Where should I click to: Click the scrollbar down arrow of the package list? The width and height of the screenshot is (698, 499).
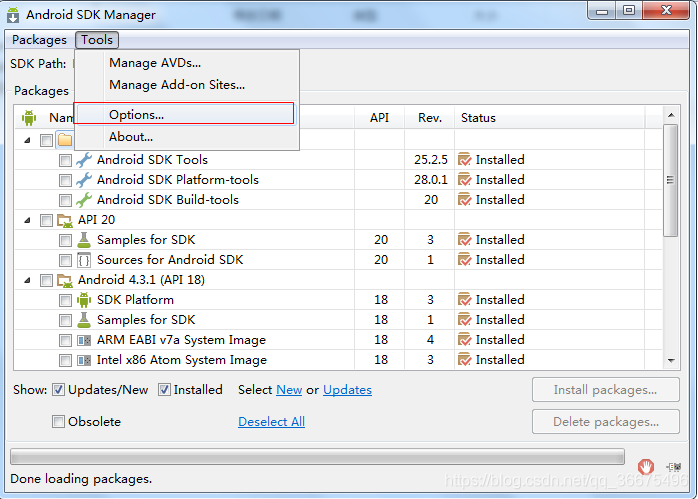point(670,361)
